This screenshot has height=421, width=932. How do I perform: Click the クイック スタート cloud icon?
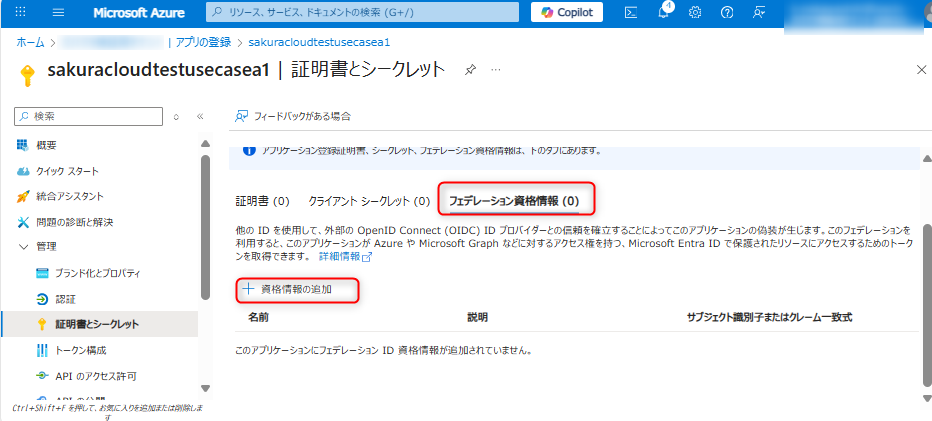[23, 171]
